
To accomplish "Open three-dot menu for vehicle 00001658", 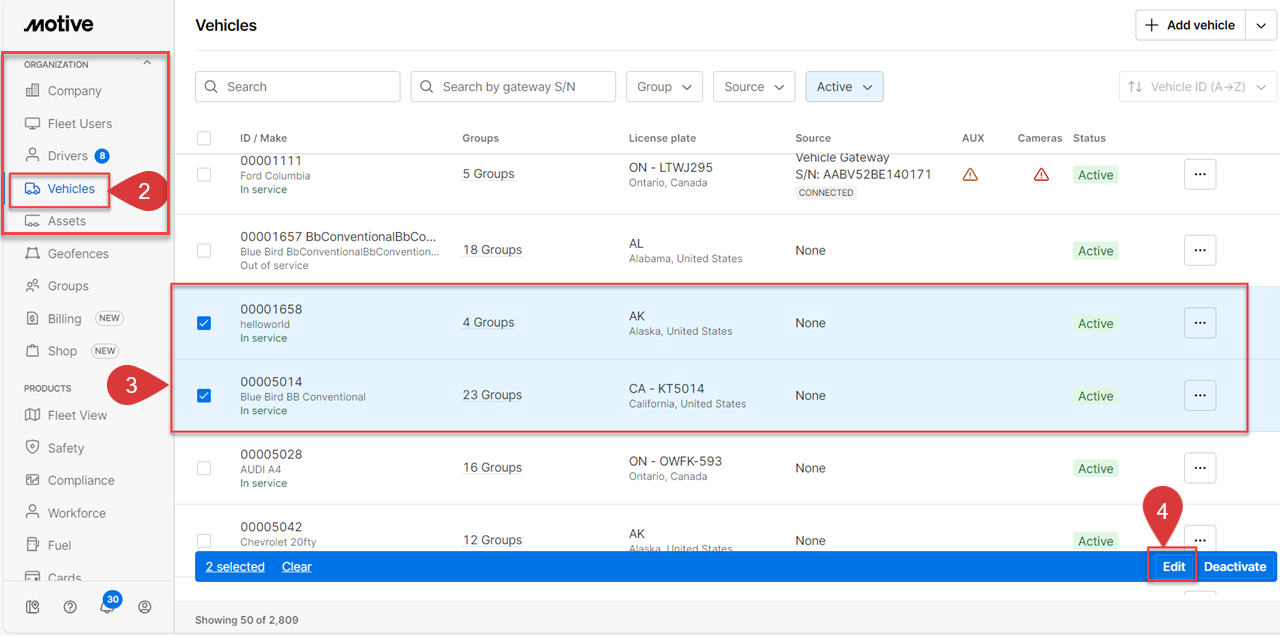I will coord(1200,323).
